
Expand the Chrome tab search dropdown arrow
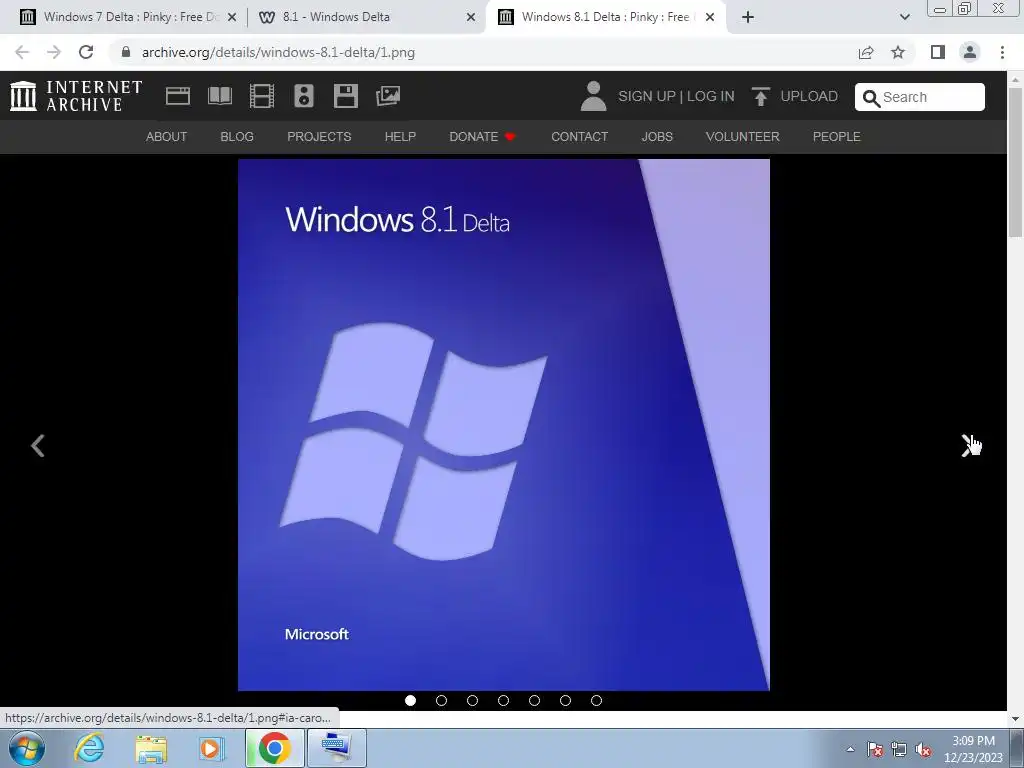(x=904, y=17)
